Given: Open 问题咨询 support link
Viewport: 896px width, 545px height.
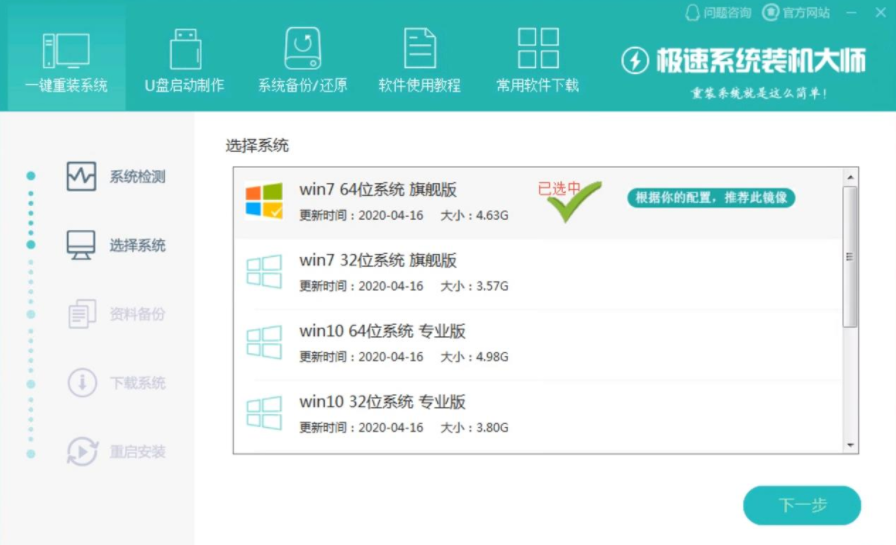Looking at the screenshot, I should click(717, 13).
